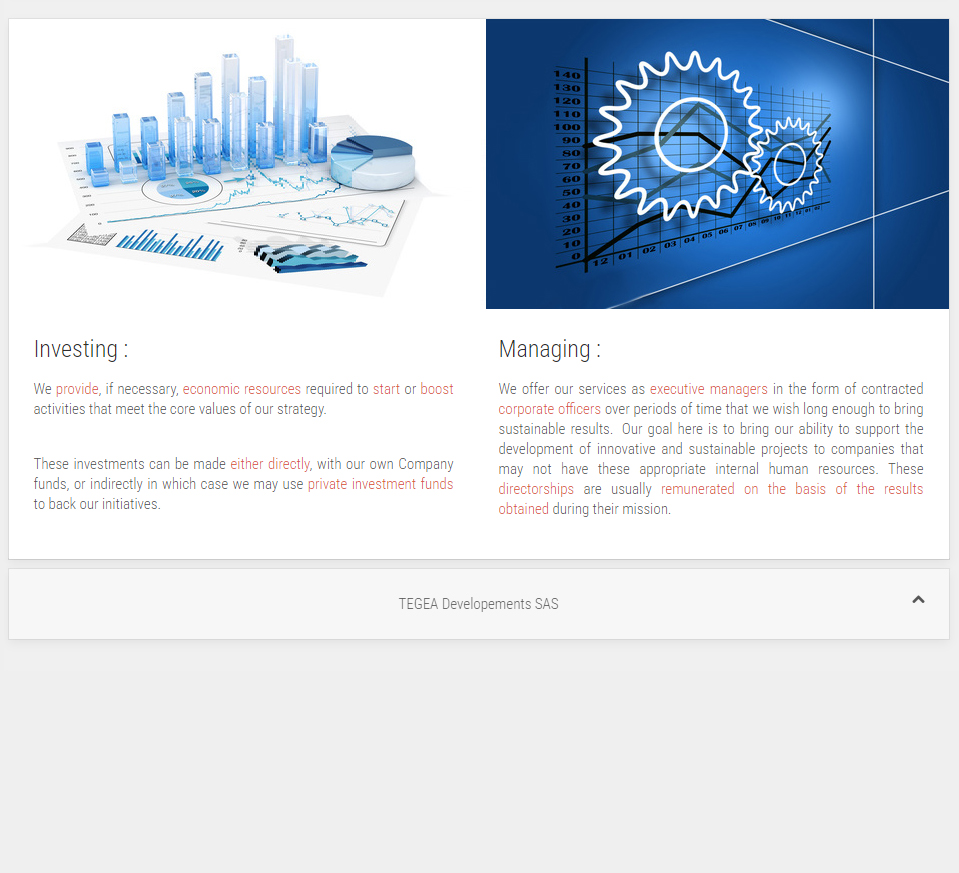Click the small white gear graphic
This screenshot has width=959, height=873.
click(790, 160)
